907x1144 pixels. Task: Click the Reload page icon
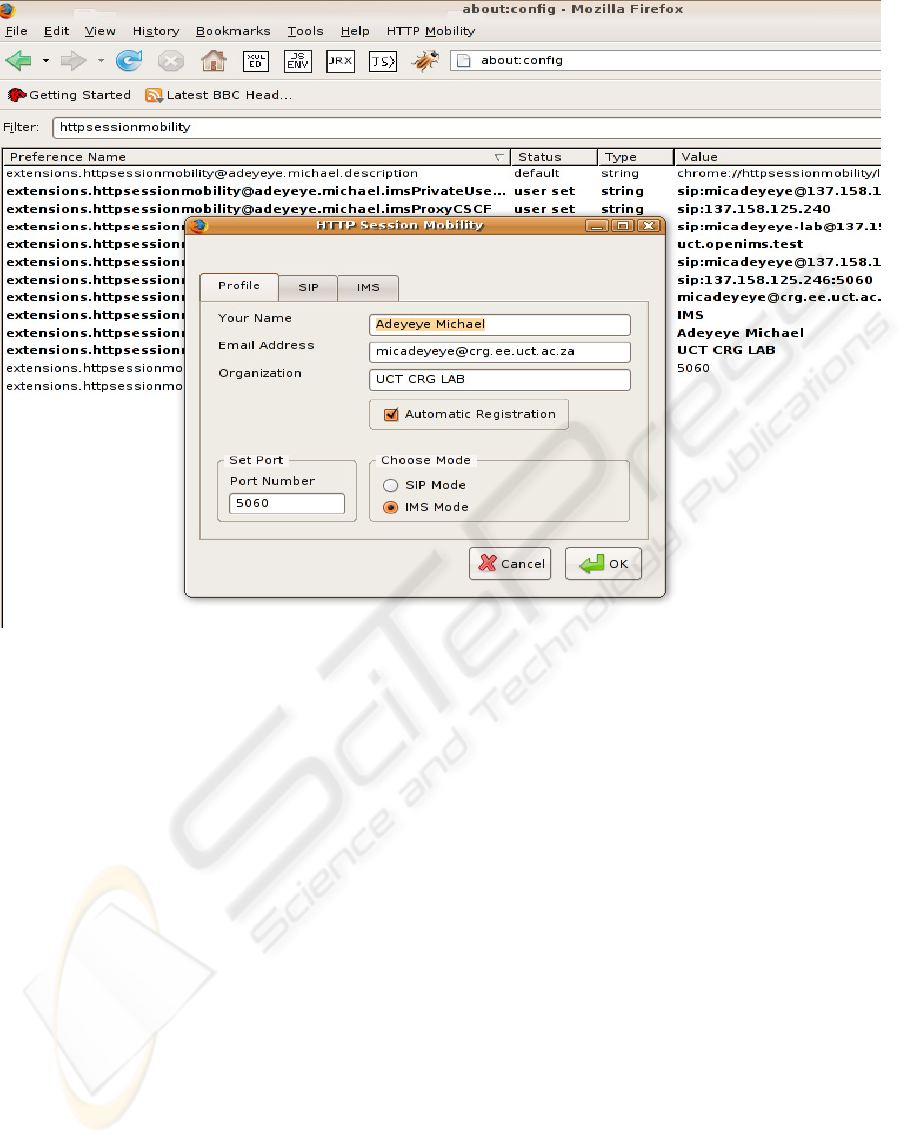pos(129,61)
